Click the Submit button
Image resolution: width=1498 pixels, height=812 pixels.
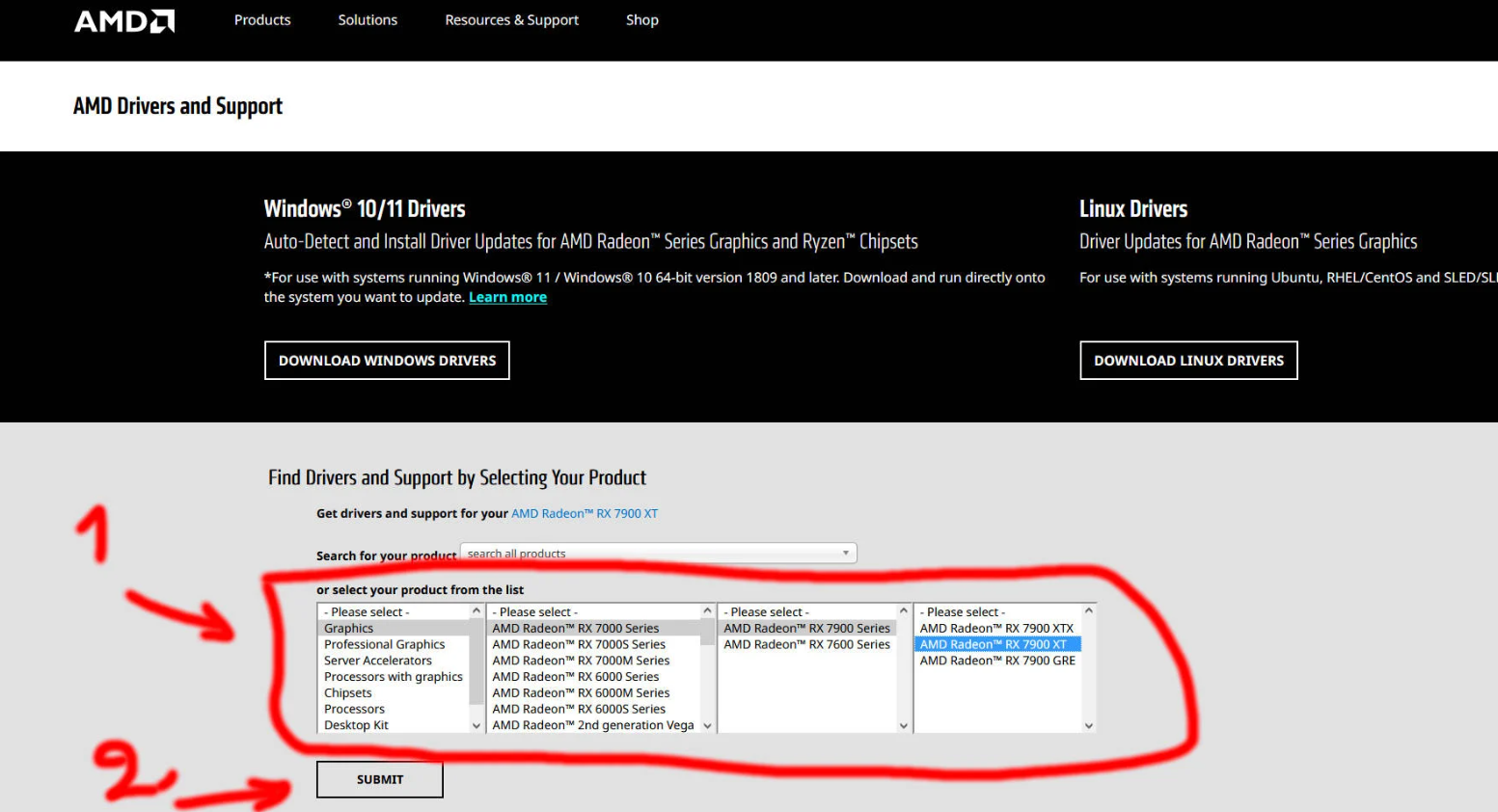(380, 779)
